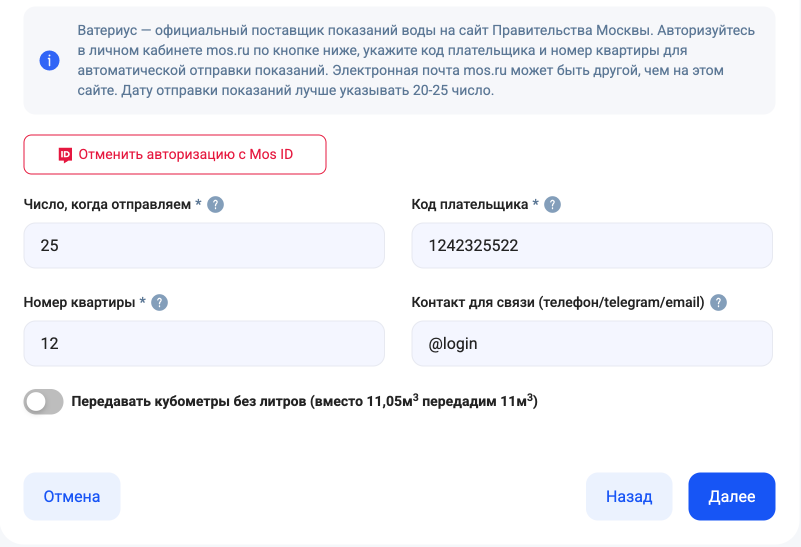This screenshot has width=801, height=547.
Task: Click the blue info icon in the notice
Action: pos(50,61)
